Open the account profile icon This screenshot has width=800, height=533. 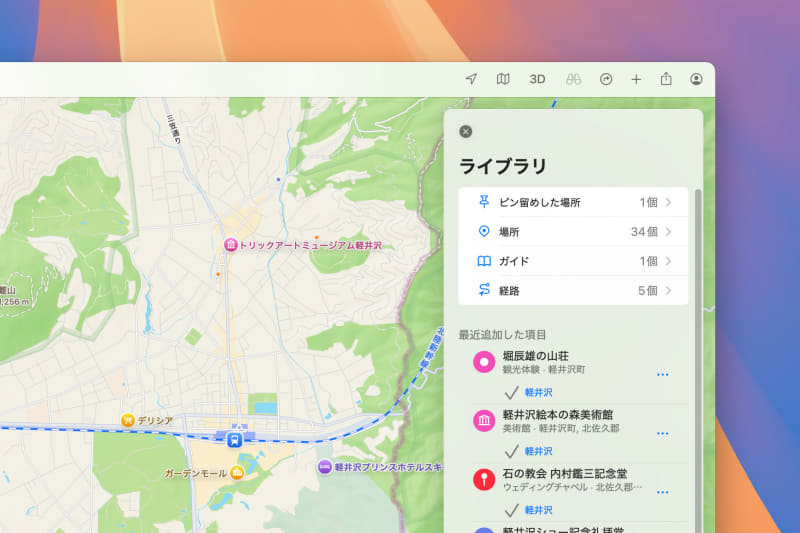pyautogui.click(x=696, y=79)
